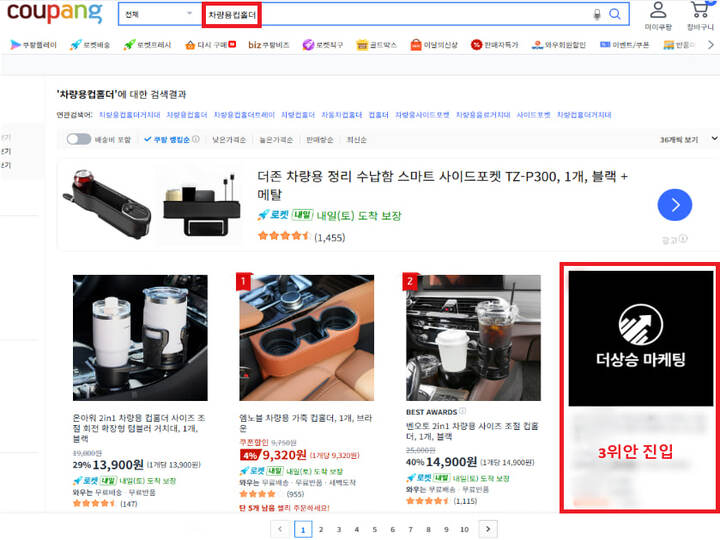Click the microphone voice search icon

click(x=597, y=15)
